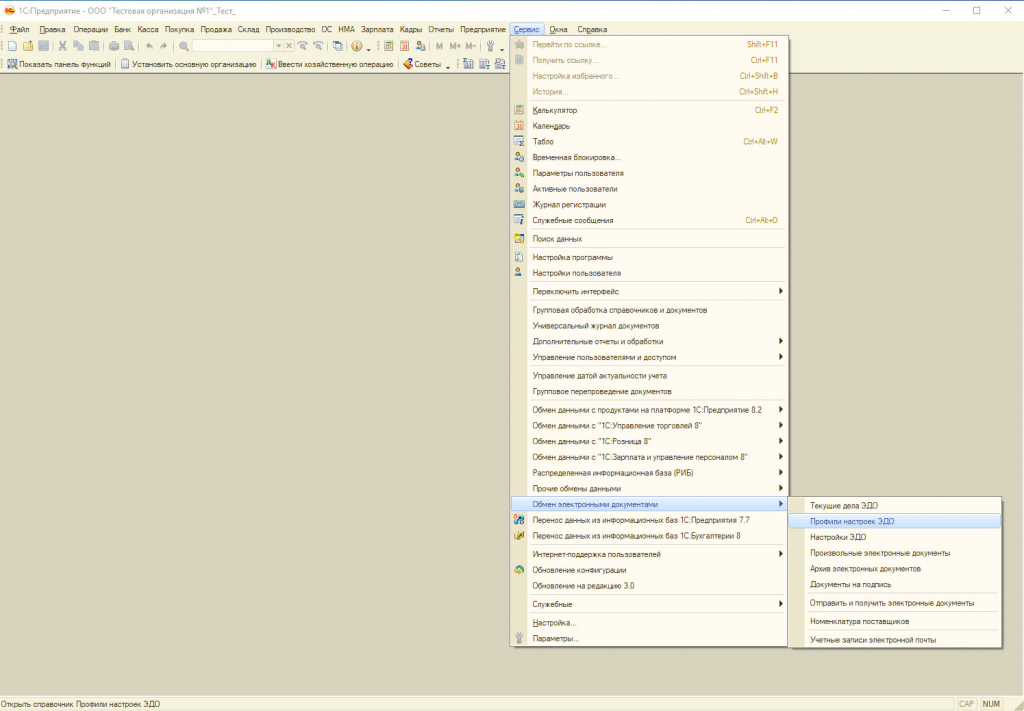Open the Банк menu
1024x711 pixels.
point(122,29)
